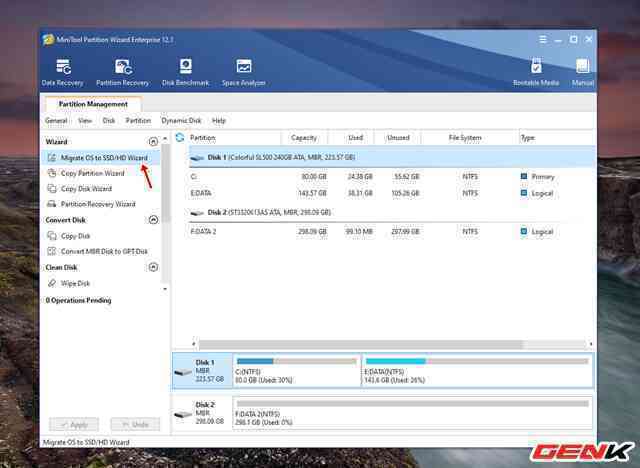The height and width of the screenshot is (468, 640).
Task: Click the Primary type cell for C:
Action: click(538, 177)
